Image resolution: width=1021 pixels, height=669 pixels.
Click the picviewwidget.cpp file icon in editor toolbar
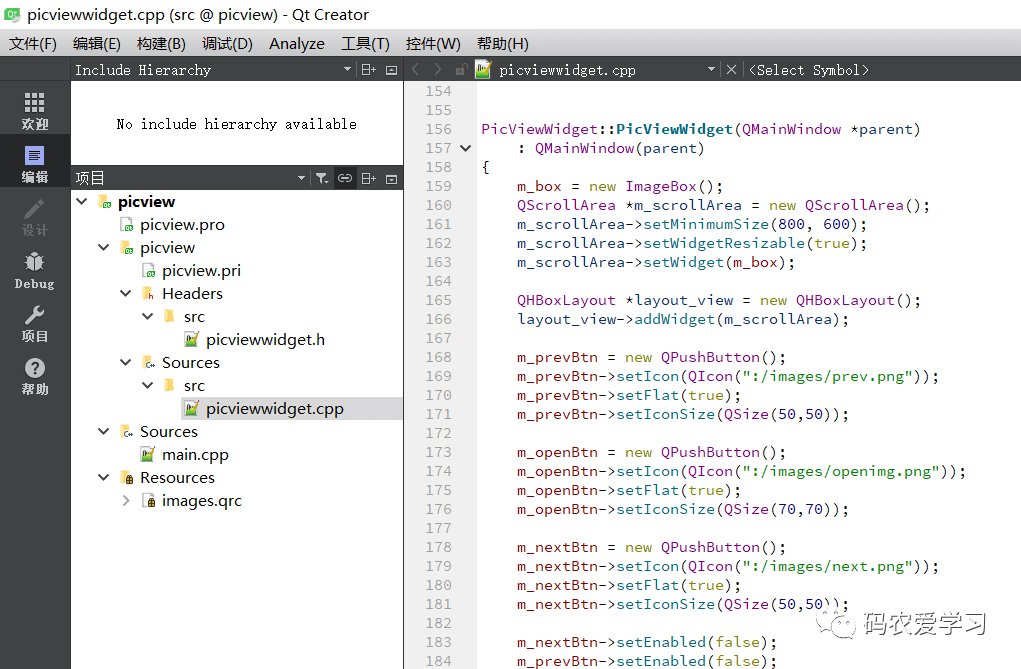[x=483, y=69]
